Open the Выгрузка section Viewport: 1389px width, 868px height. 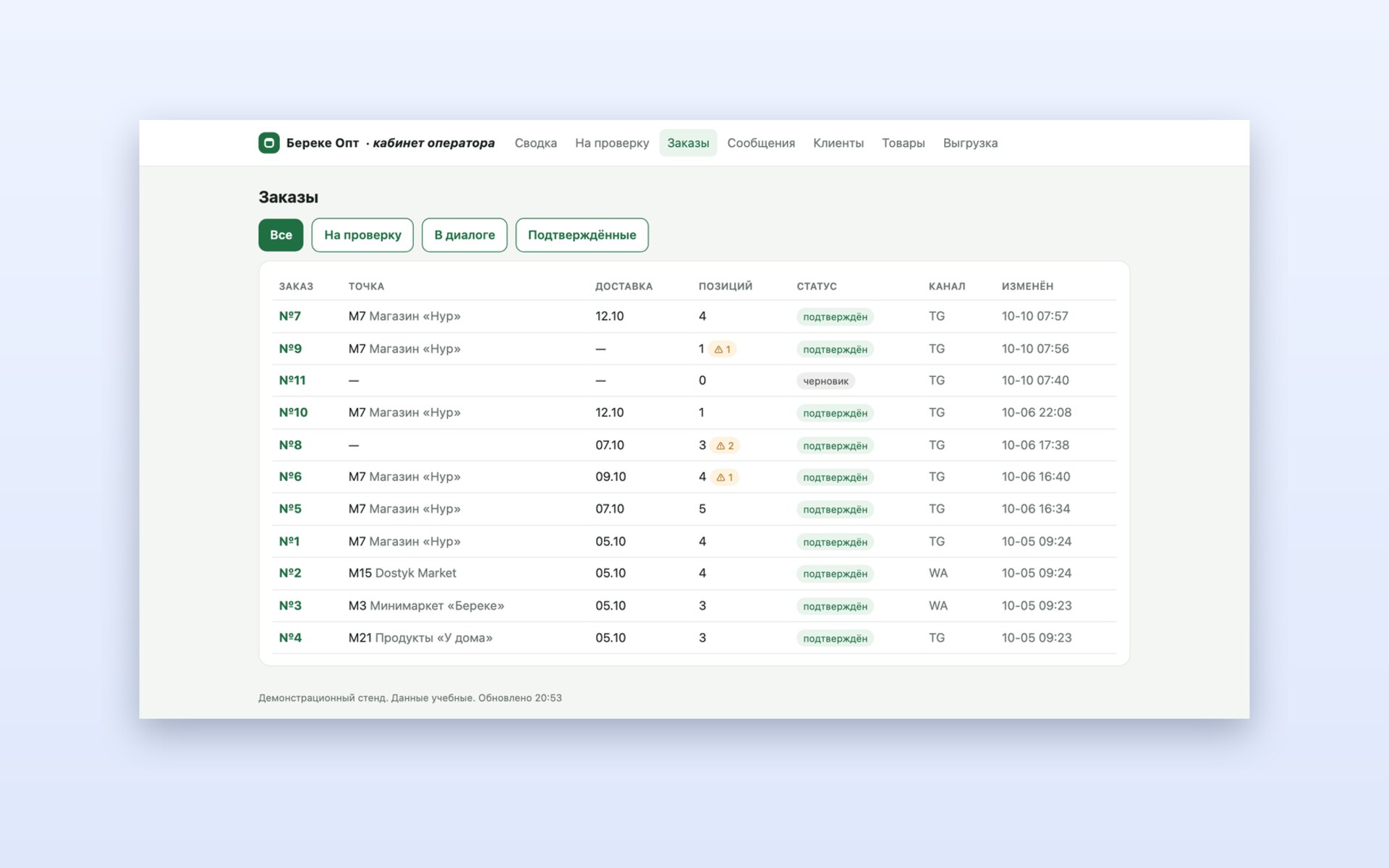click(x=970, y=143)
